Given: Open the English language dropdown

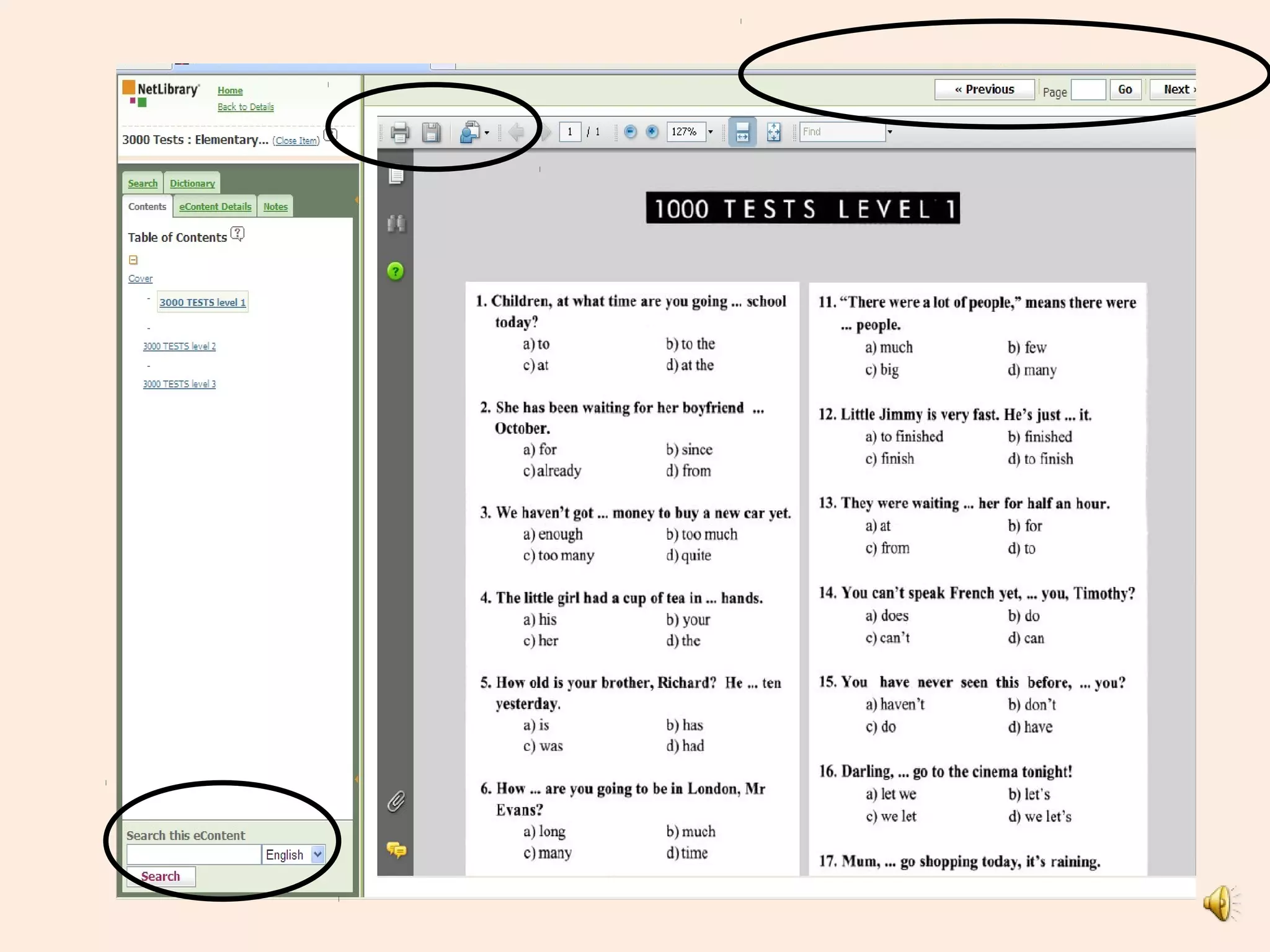Looking at the screenshot, I should [317, 854].
